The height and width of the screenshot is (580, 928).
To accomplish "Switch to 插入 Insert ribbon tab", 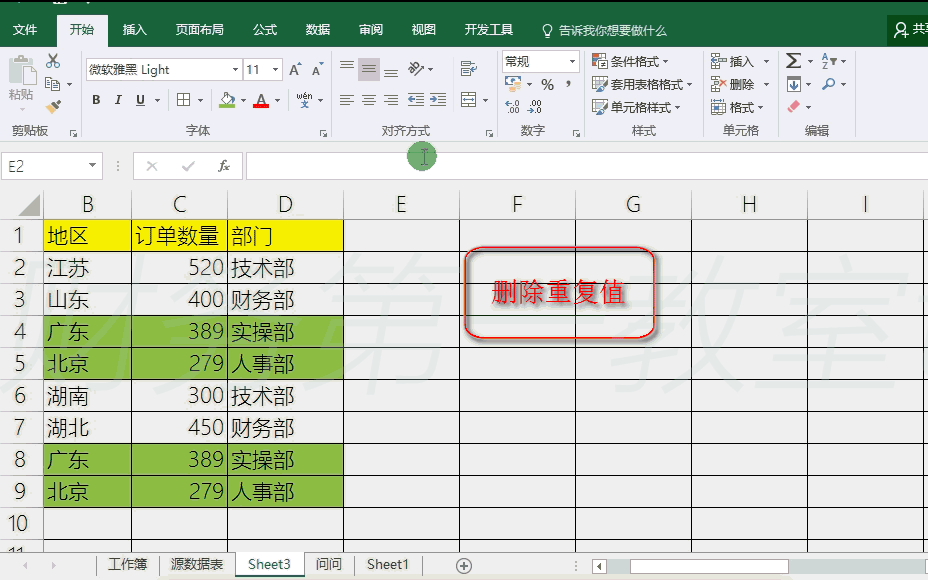I will (134, 30).
